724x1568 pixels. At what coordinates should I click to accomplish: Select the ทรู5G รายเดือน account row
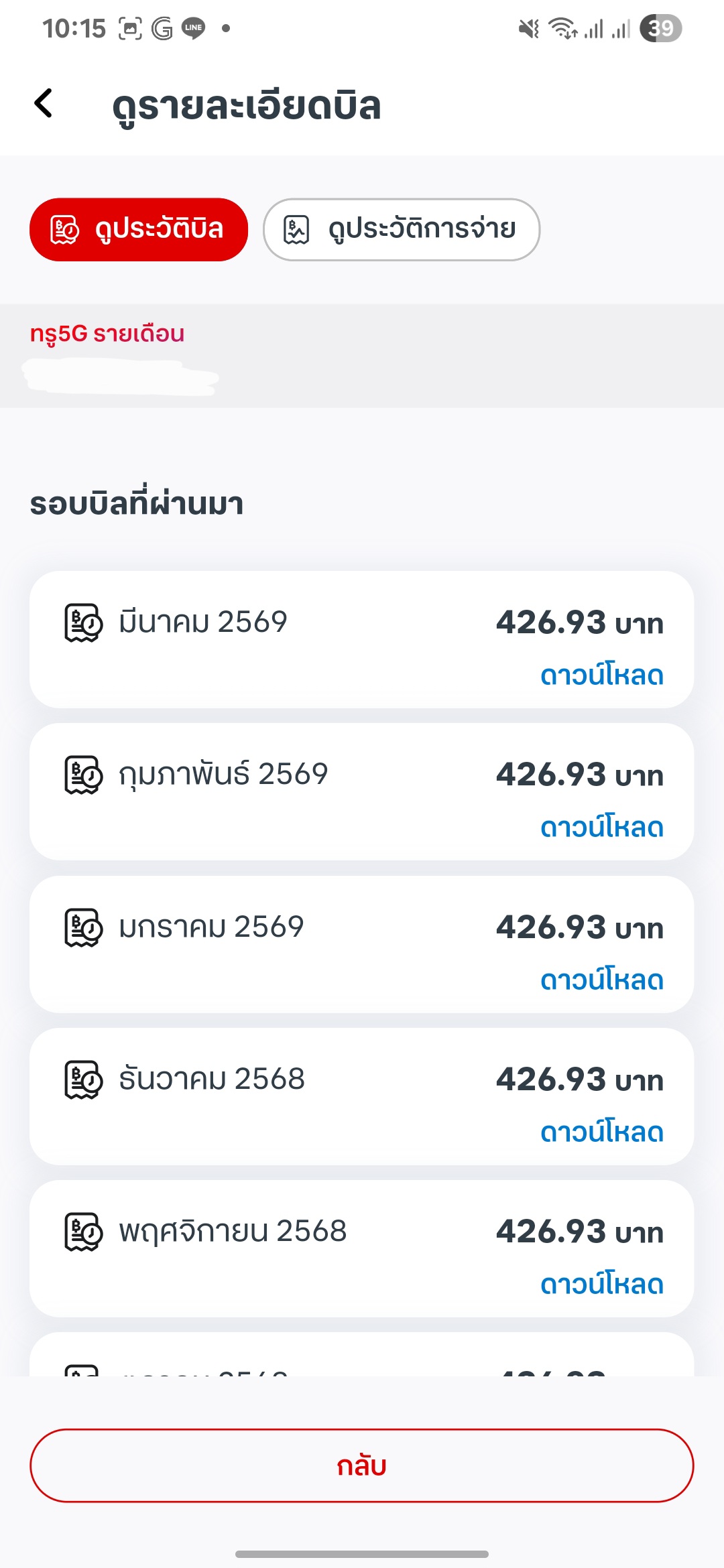tap(362, 355)
